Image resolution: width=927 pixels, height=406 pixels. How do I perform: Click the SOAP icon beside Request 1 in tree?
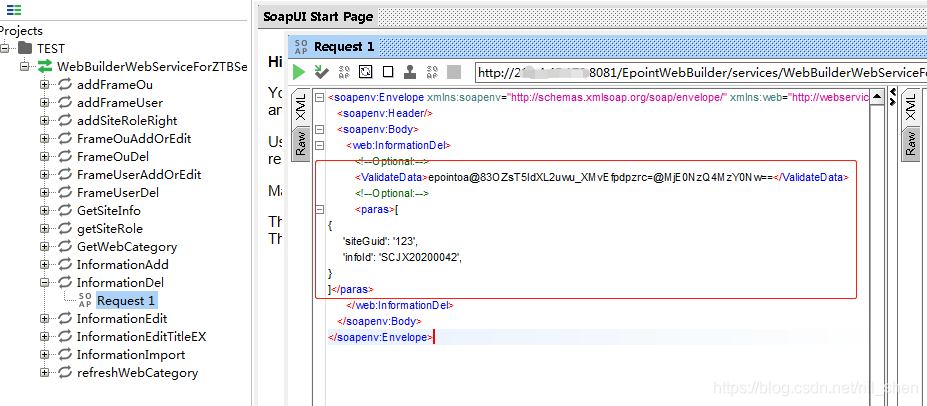[85, 300]
